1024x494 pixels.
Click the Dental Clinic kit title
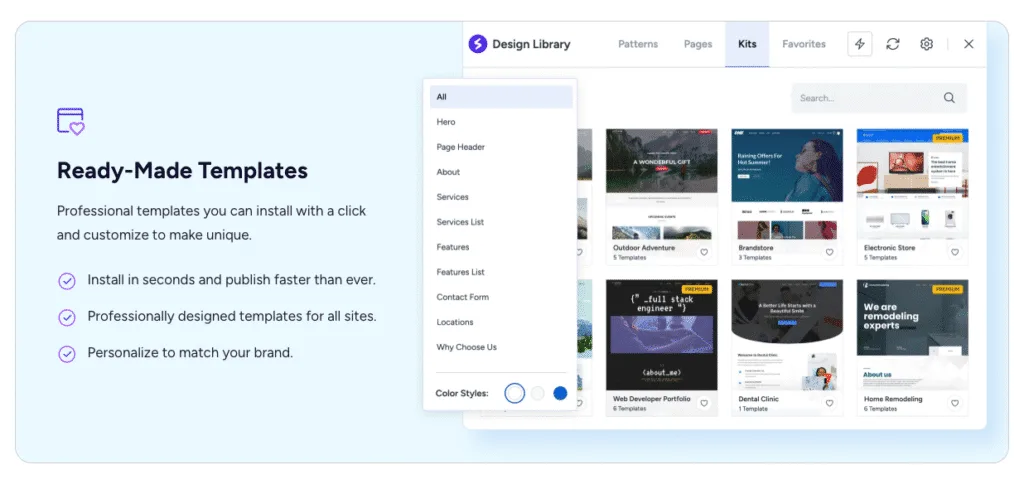[758, 399]
